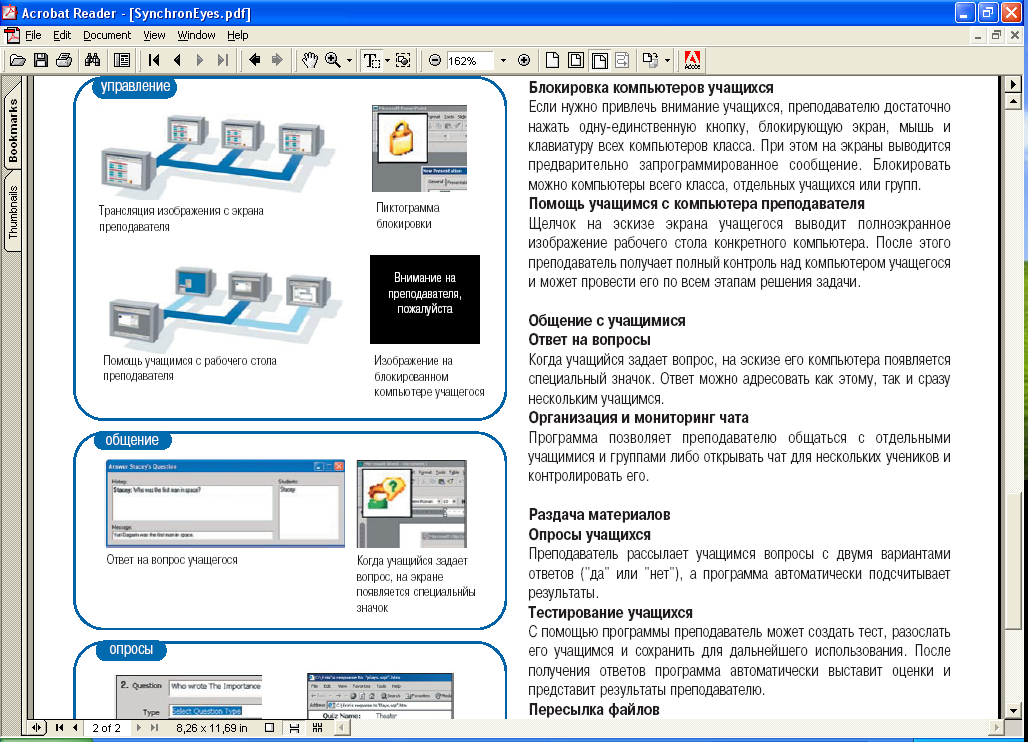Screen dimensions: 1028x742
Task: Click vertical scrollbar up arrow
Action: pyautogui.click(x=1014, y=101)
